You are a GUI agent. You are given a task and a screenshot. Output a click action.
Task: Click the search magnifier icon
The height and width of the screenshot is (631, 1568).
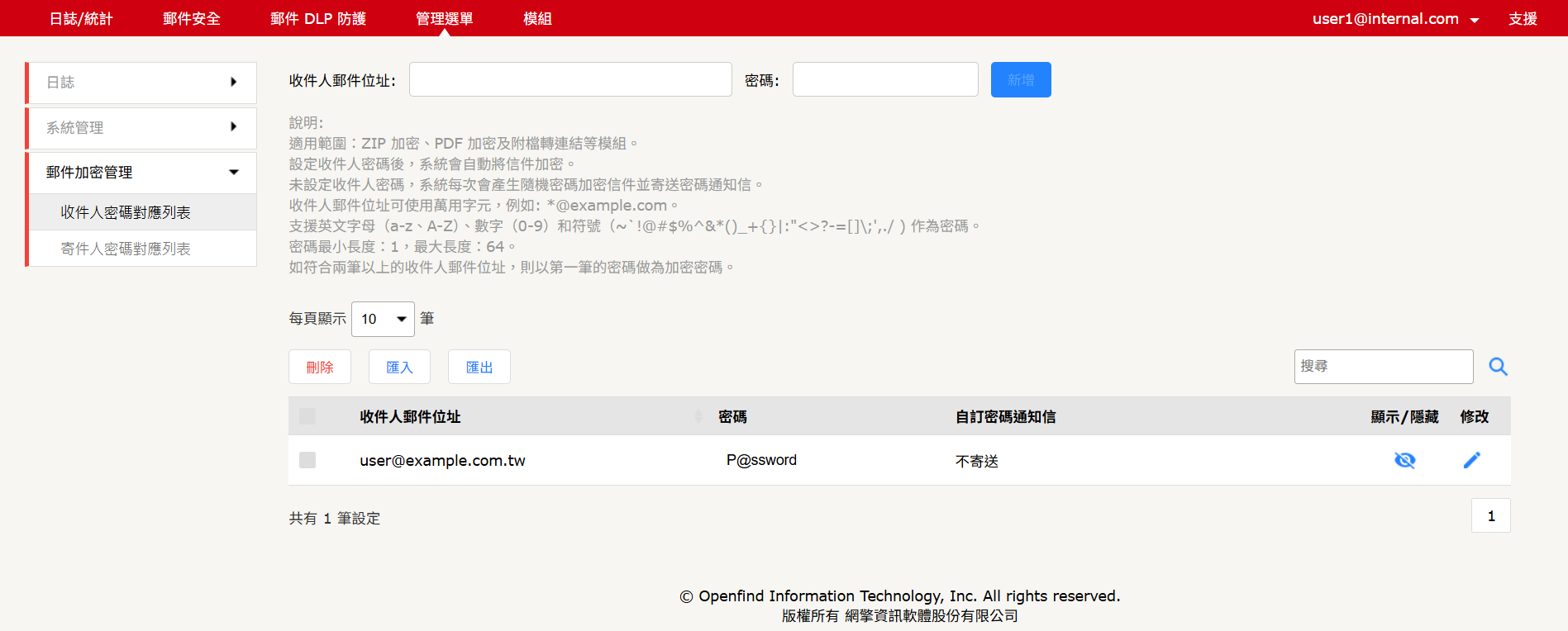click(1498, 367)
